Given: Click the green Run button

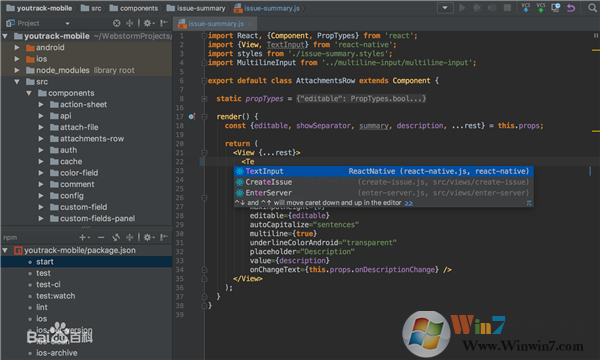Looking at the screenshot, I should coord(462,8).
